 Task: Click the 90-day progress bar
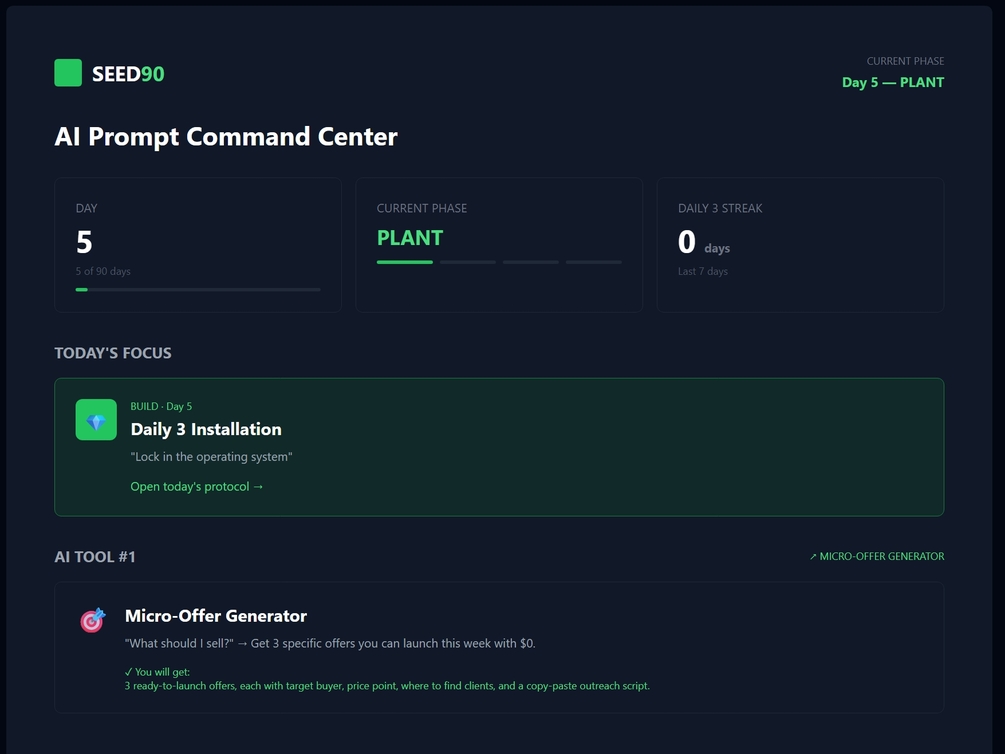coord(197,289)
